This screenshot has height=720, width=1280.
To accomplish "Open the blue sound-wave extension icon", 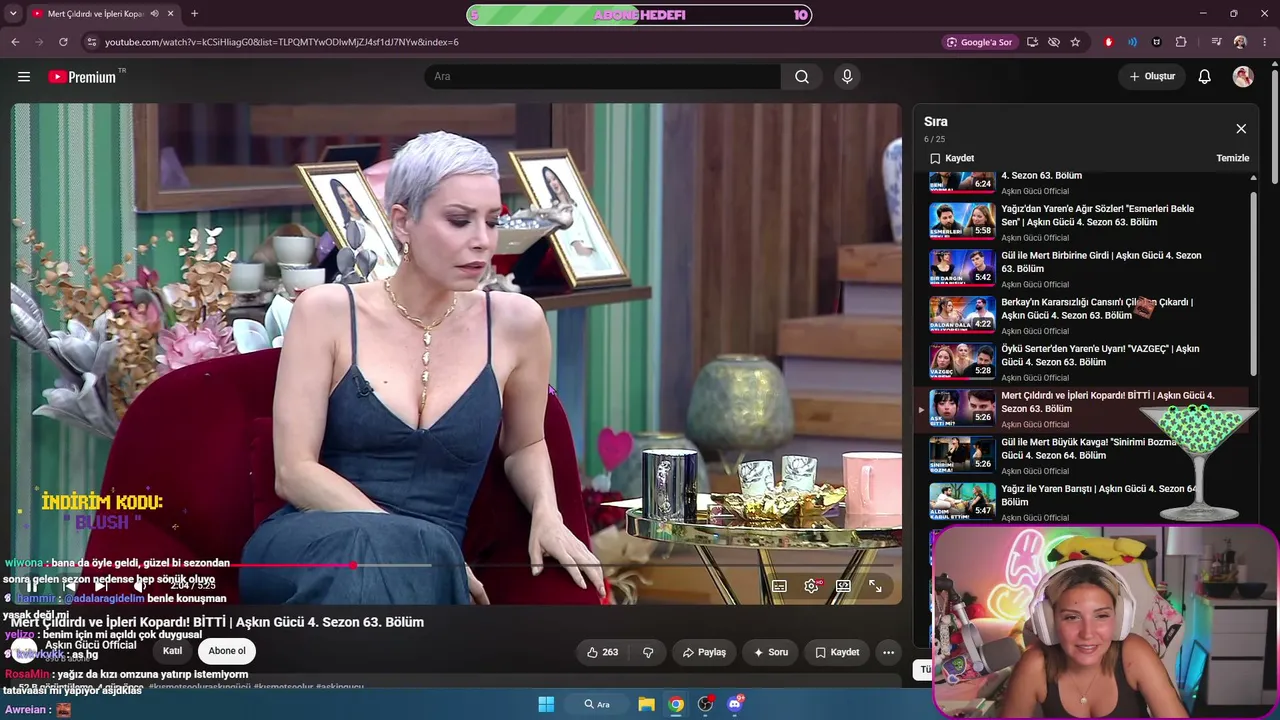I will (1132, 42).
